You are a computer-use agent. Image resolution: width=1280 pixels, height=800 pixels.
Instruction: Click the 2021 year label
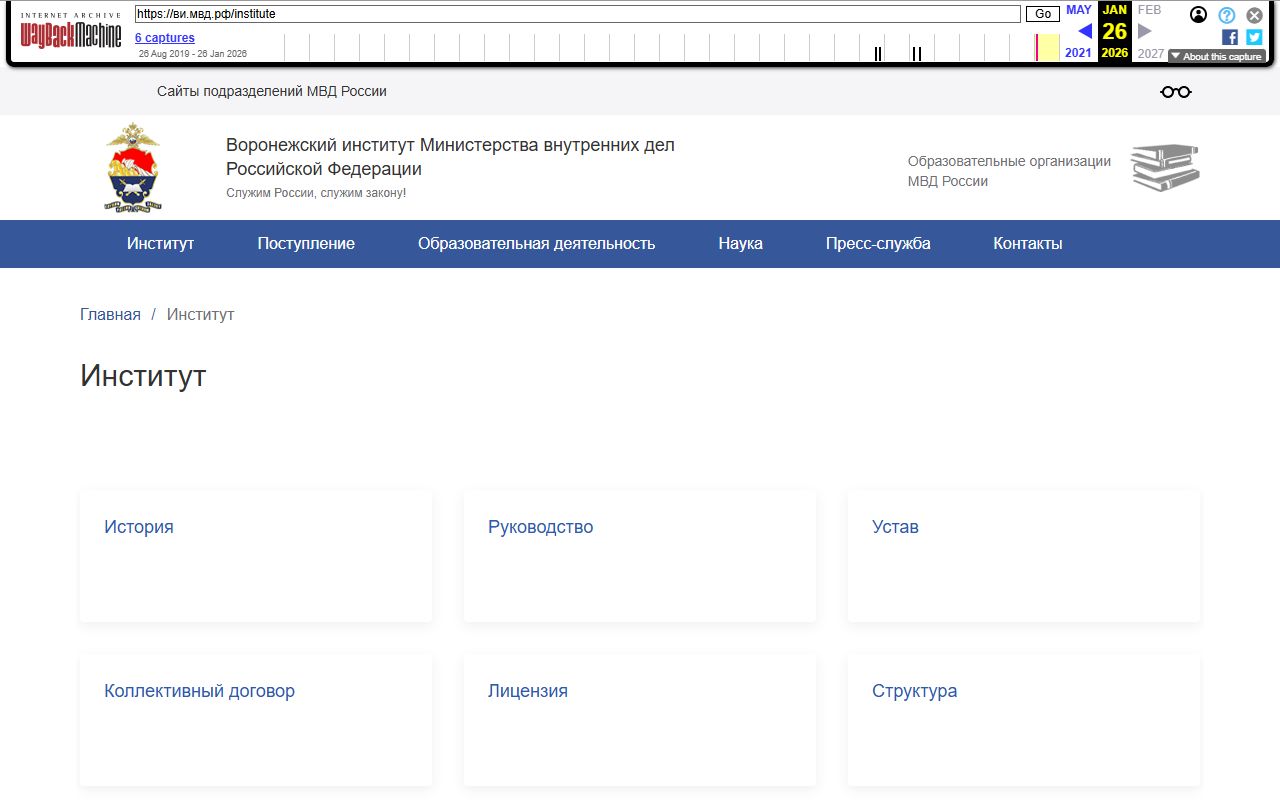coord(1078,53)
